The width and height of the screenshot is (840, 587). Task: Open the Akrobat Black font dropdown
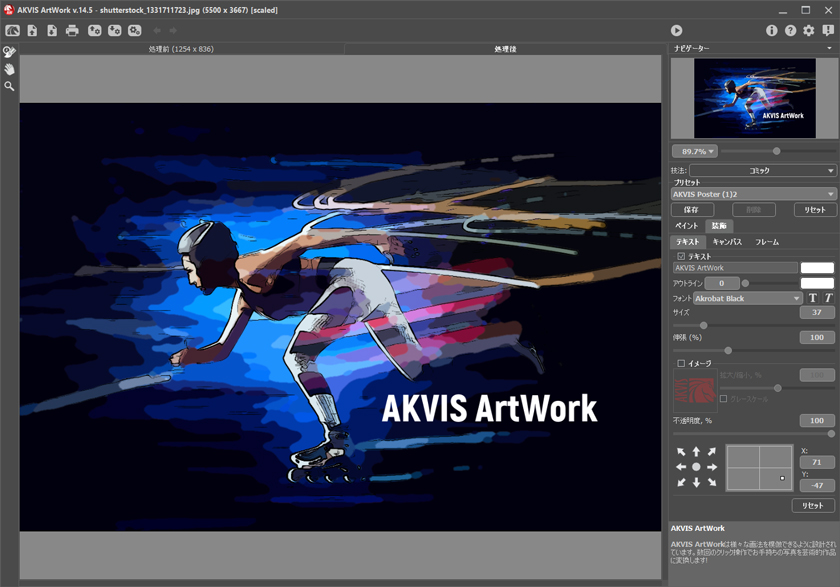(747, 298)
